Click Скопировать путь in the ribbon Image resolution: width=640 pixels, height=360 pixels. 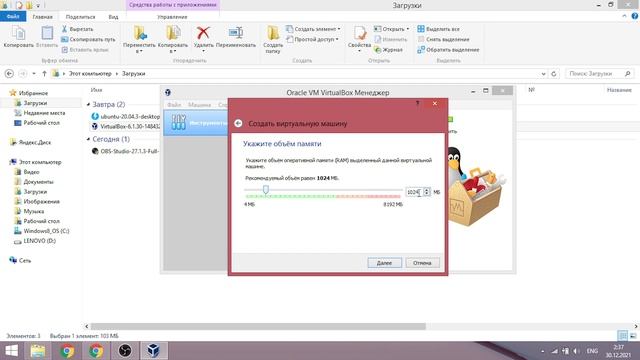click(88, 40)
